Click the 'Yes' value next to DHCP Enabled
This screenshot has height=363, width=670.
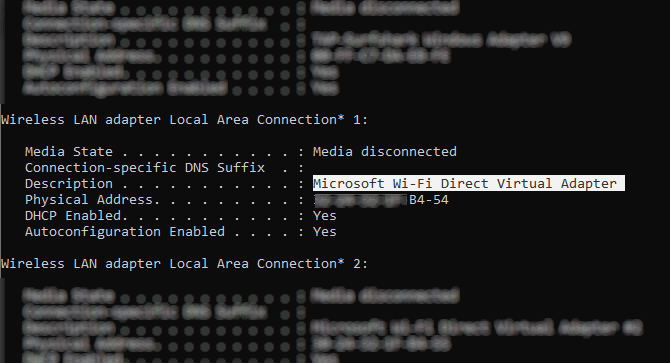325,216
